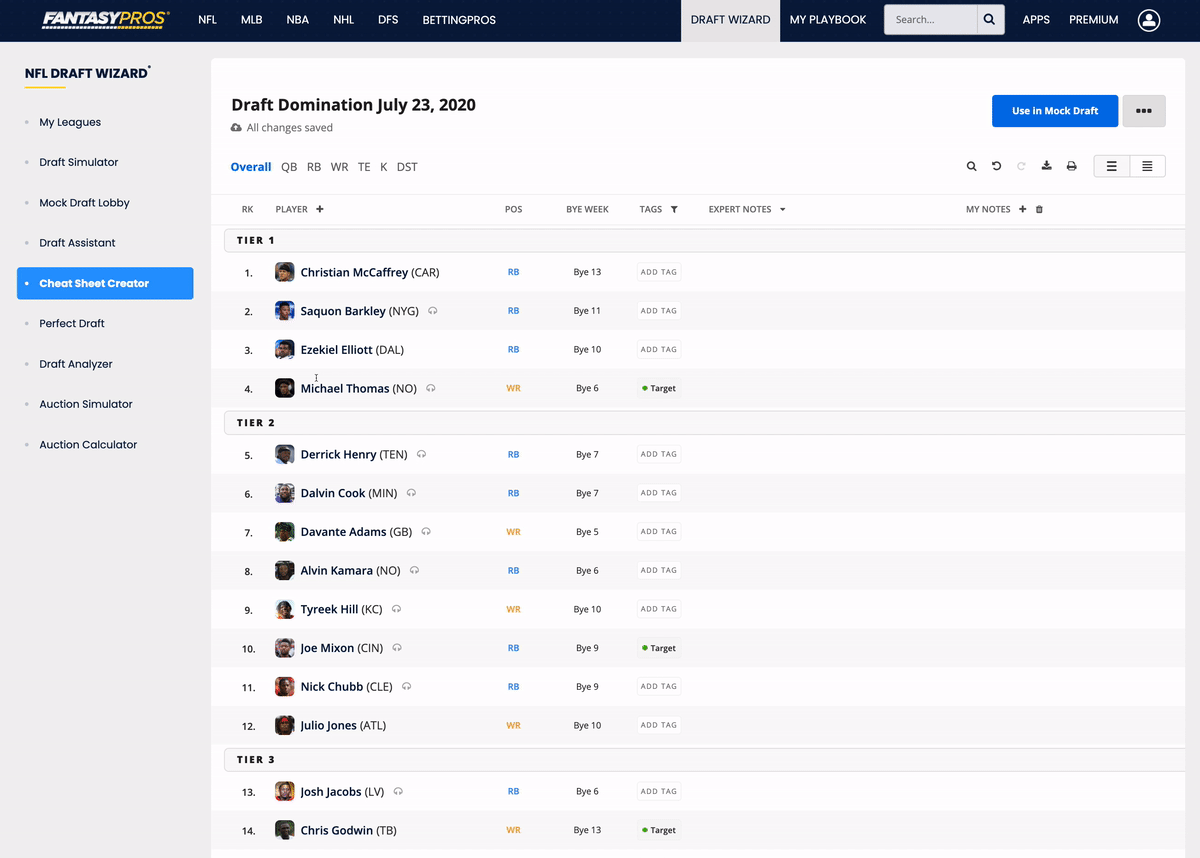Open the three-dot more options button
This screenshot has width=1200, height=858.
pyautogui.click(x=1144, y=111)
